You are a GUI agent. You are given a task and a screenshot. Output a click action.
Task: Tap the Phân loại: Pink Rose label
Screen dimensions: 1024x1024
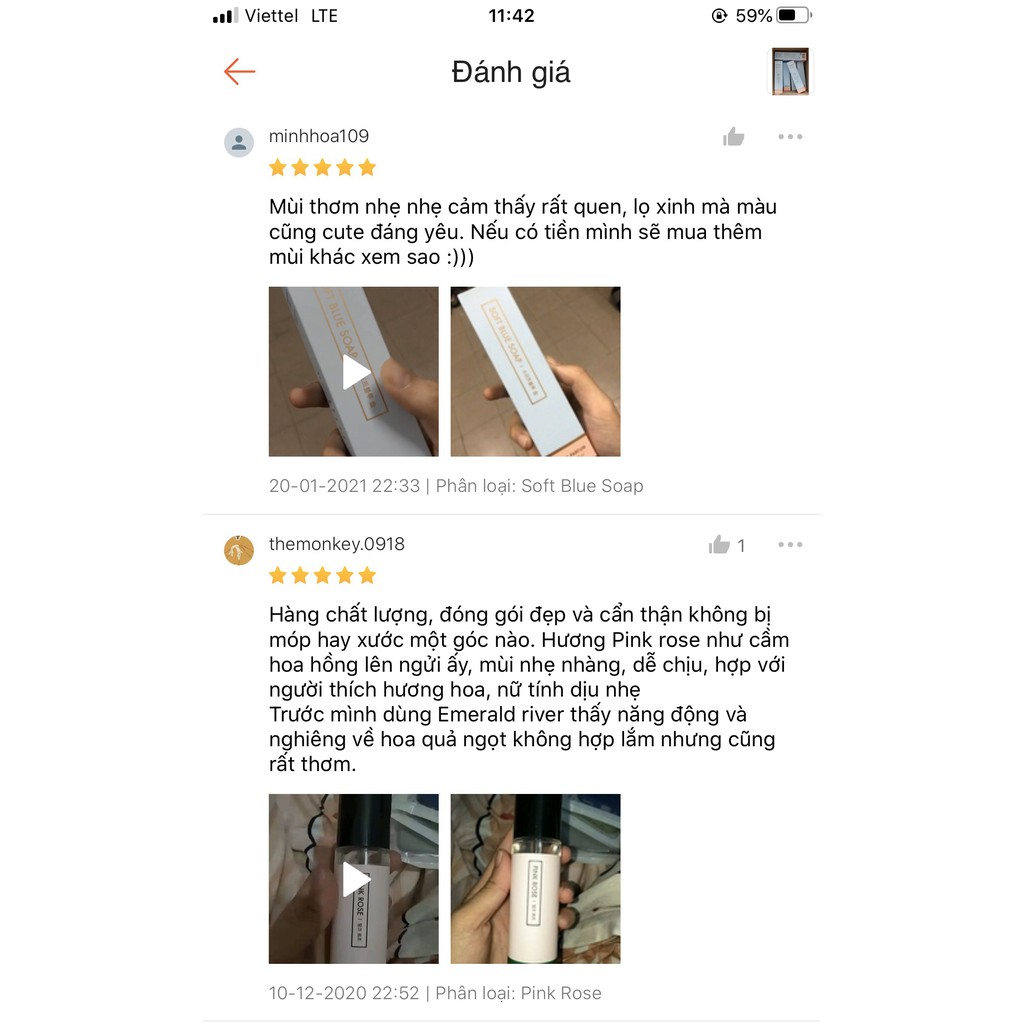tap(519, 993)
